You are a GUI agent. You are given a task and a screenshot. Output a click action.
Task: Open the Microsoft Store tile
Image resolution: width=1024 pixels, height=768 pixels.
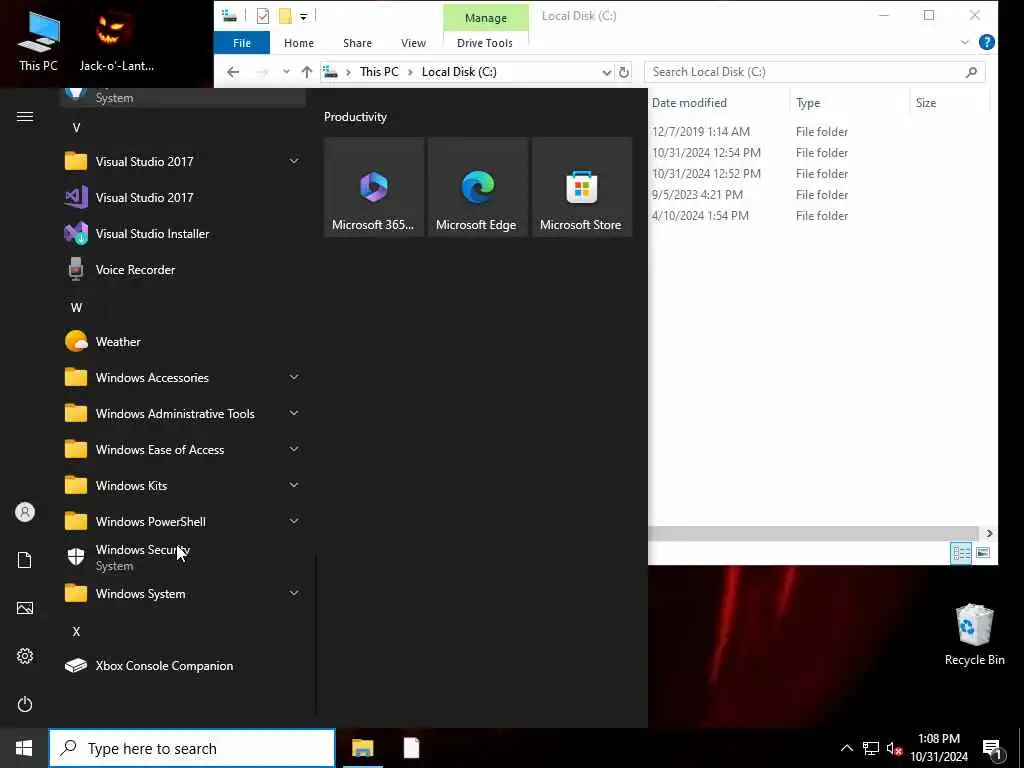click(x=581, y=187)
